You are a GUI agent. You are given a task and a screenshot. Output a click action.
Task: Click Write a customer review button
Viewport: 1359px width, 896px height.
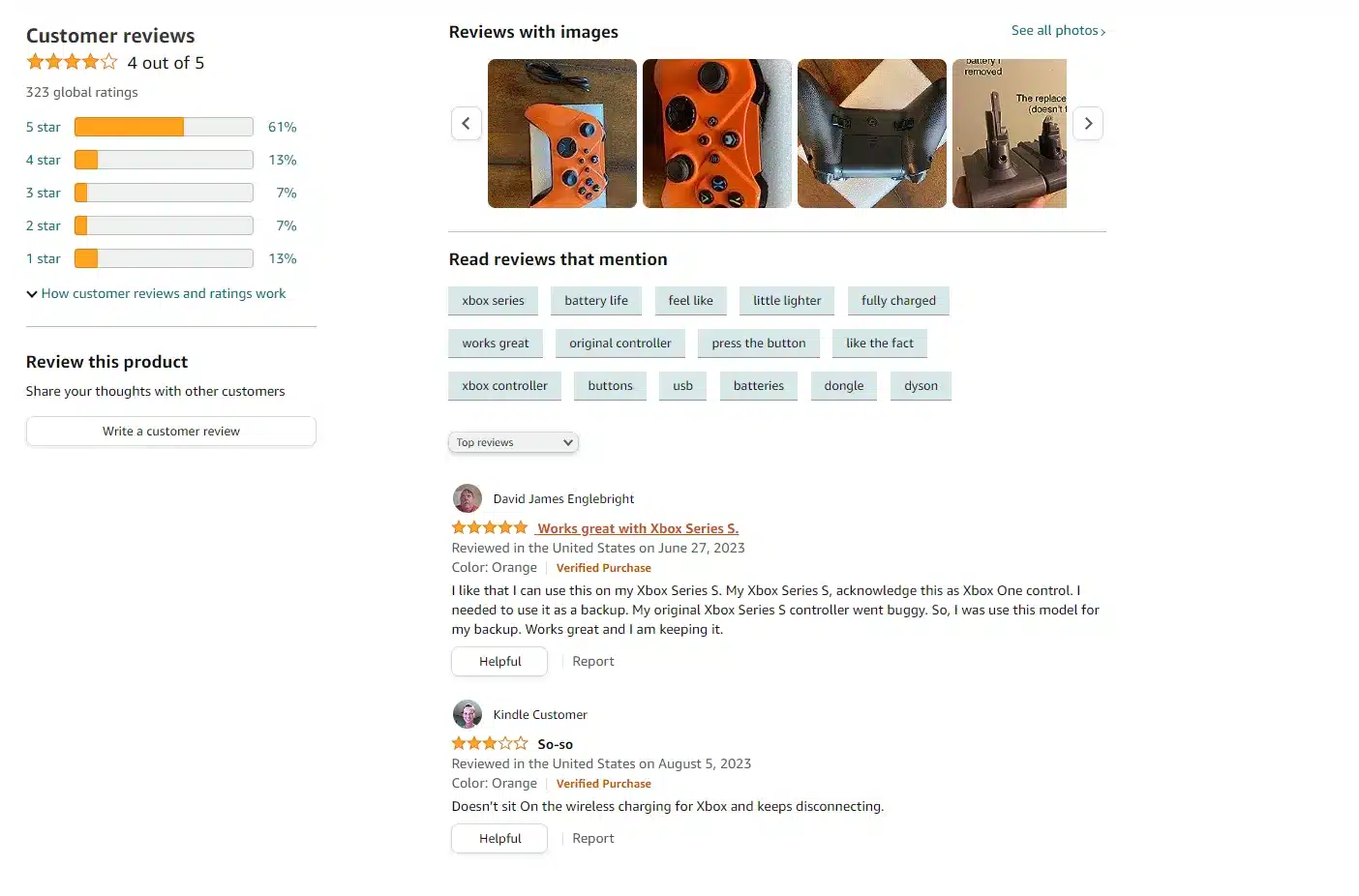171,432
